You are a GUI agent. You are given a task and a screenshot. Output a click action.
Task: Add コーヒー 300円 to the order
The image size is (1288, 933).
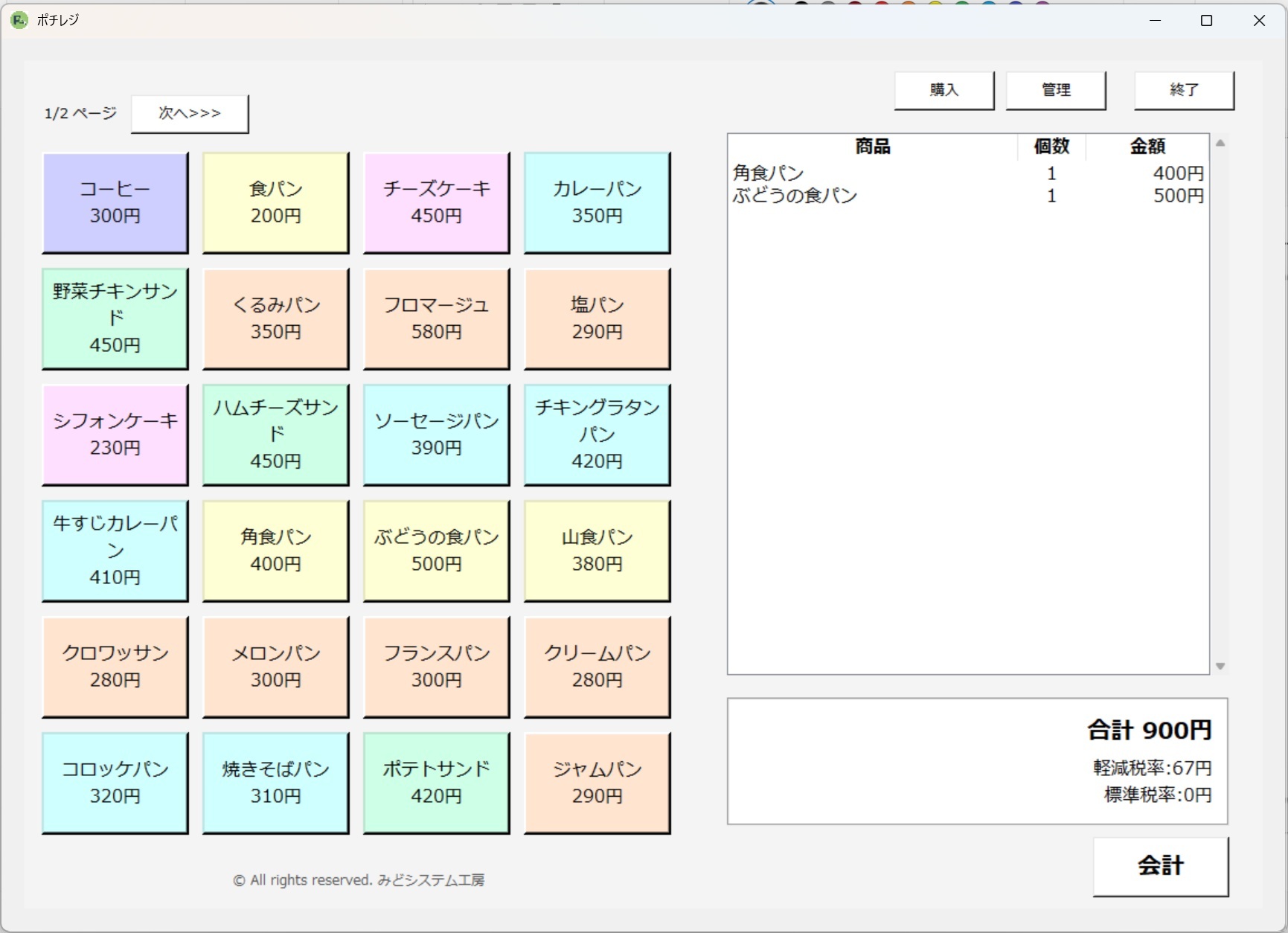click(x=115, y=202)
